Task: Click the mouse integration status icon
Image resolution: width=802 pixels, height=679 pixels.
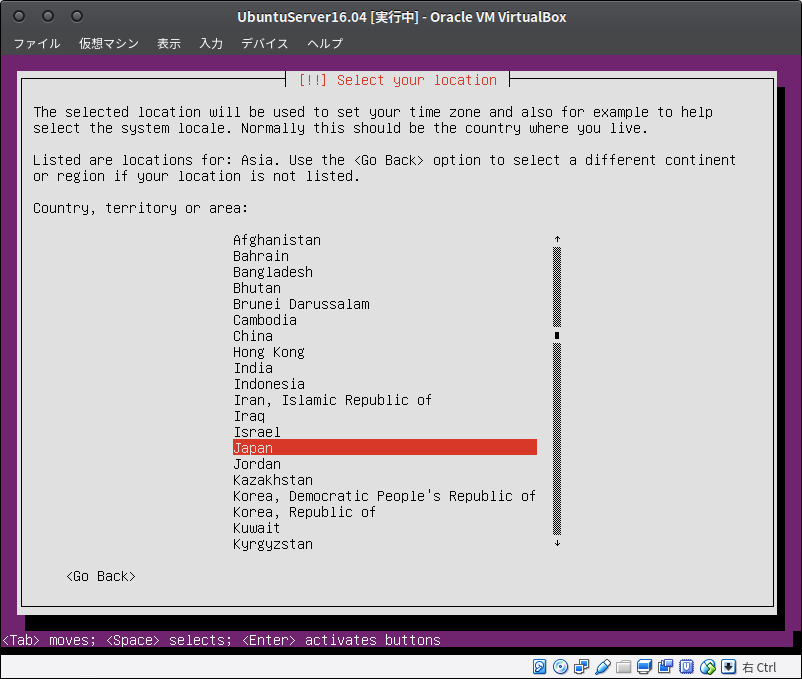Action: (707, 667)
